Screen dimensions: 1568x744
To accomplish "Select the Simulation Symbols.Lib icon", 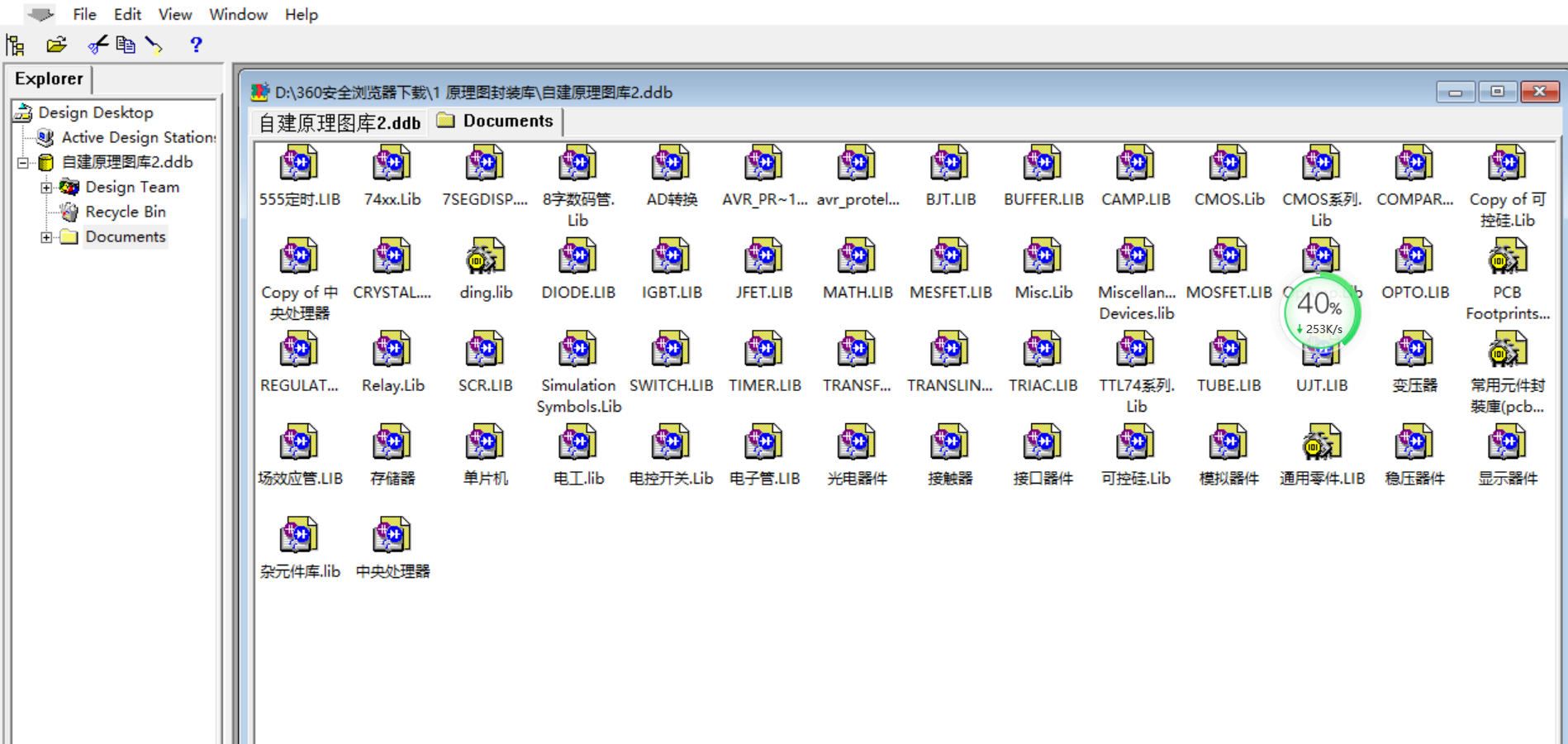I will pos(577,350).
